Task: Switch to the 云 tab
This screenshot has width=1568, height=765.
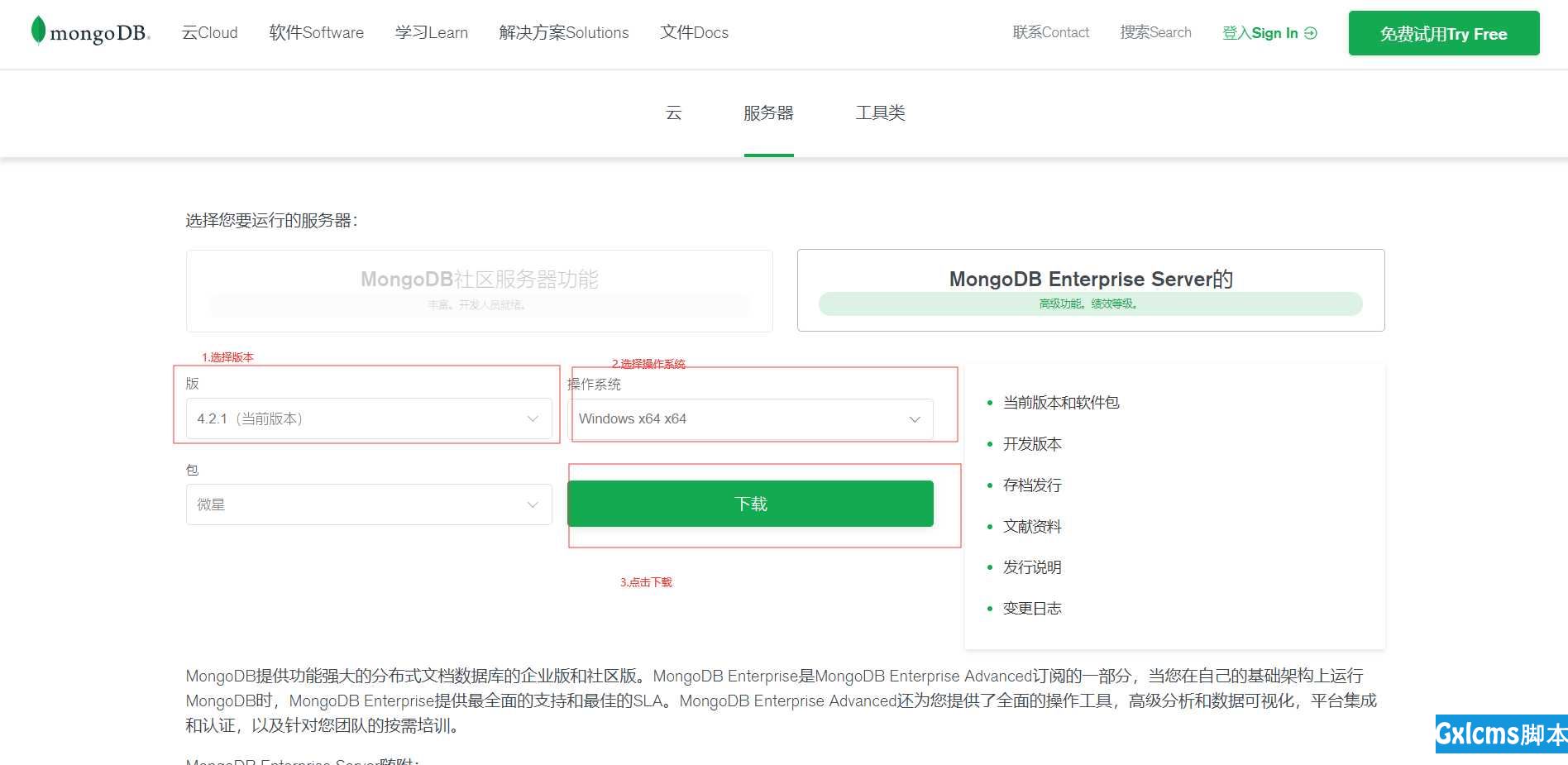Action: coord(674,113)
